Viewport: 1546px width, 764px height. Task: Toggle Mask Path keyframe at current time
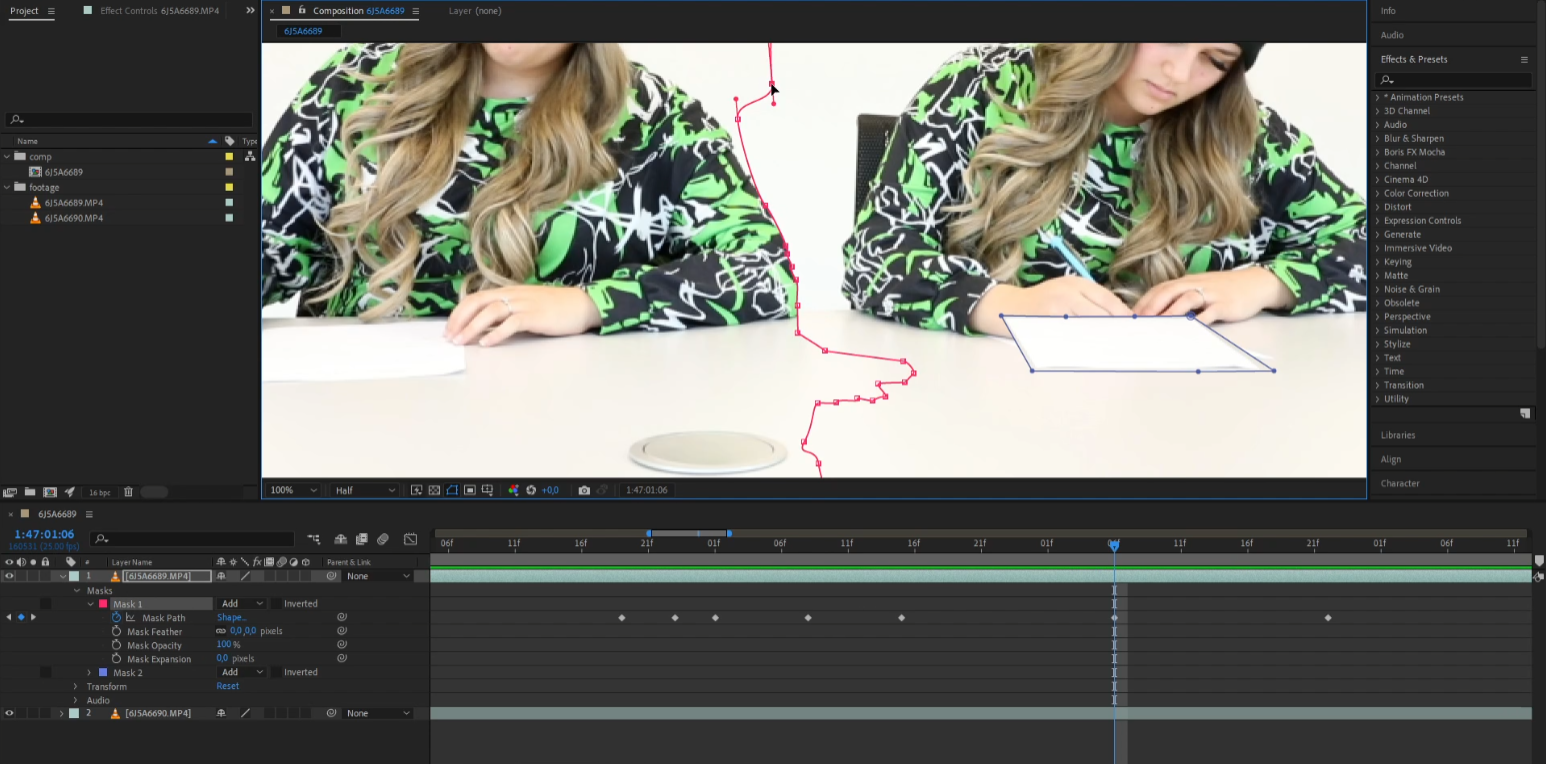(x=21, y=617)
